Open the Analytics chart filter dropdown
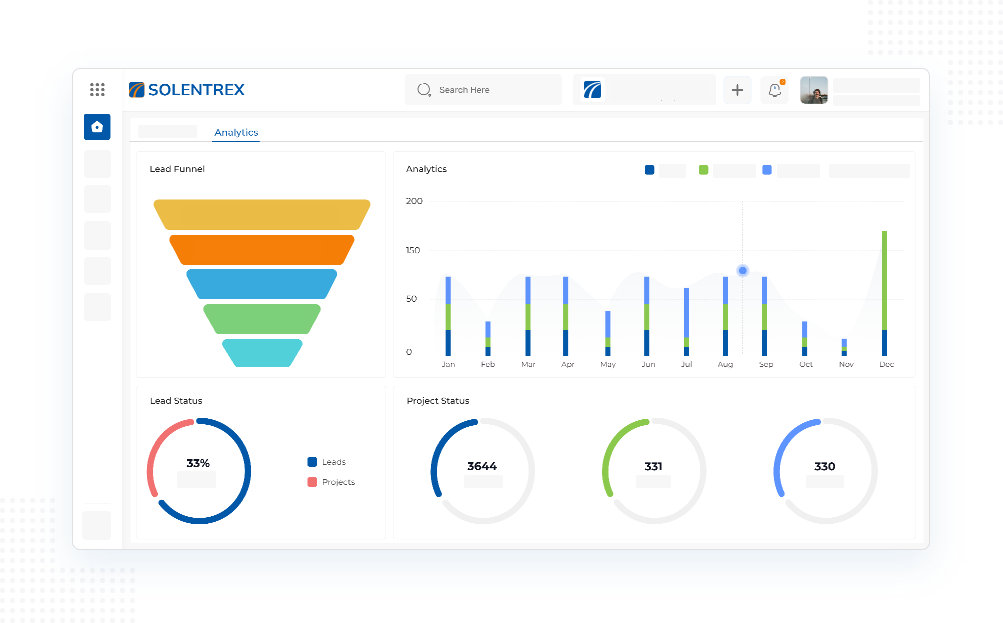Screen dimensions: 1003x623 click(x=869, y=171)
